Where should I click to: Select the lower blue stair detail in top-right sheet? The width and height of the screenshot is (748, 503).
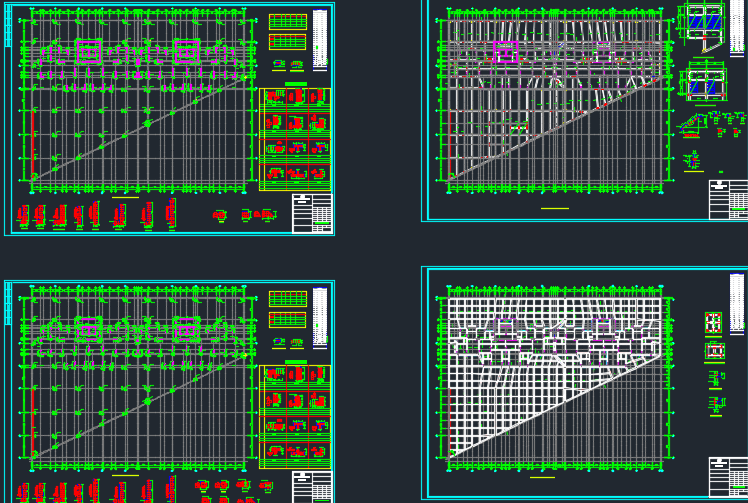point(705,84)
